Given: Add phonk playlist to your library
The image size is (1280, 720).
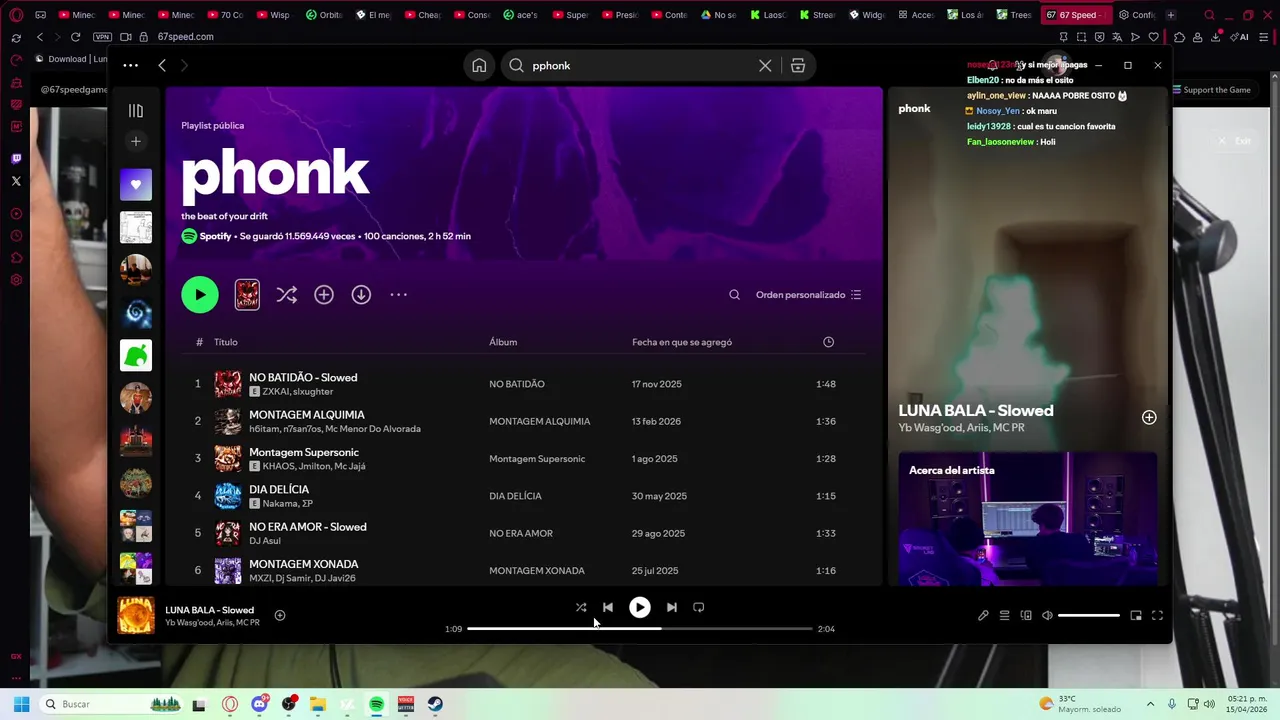Looking at the screenshot, I should pyautogui.click(x=324, y=295).
